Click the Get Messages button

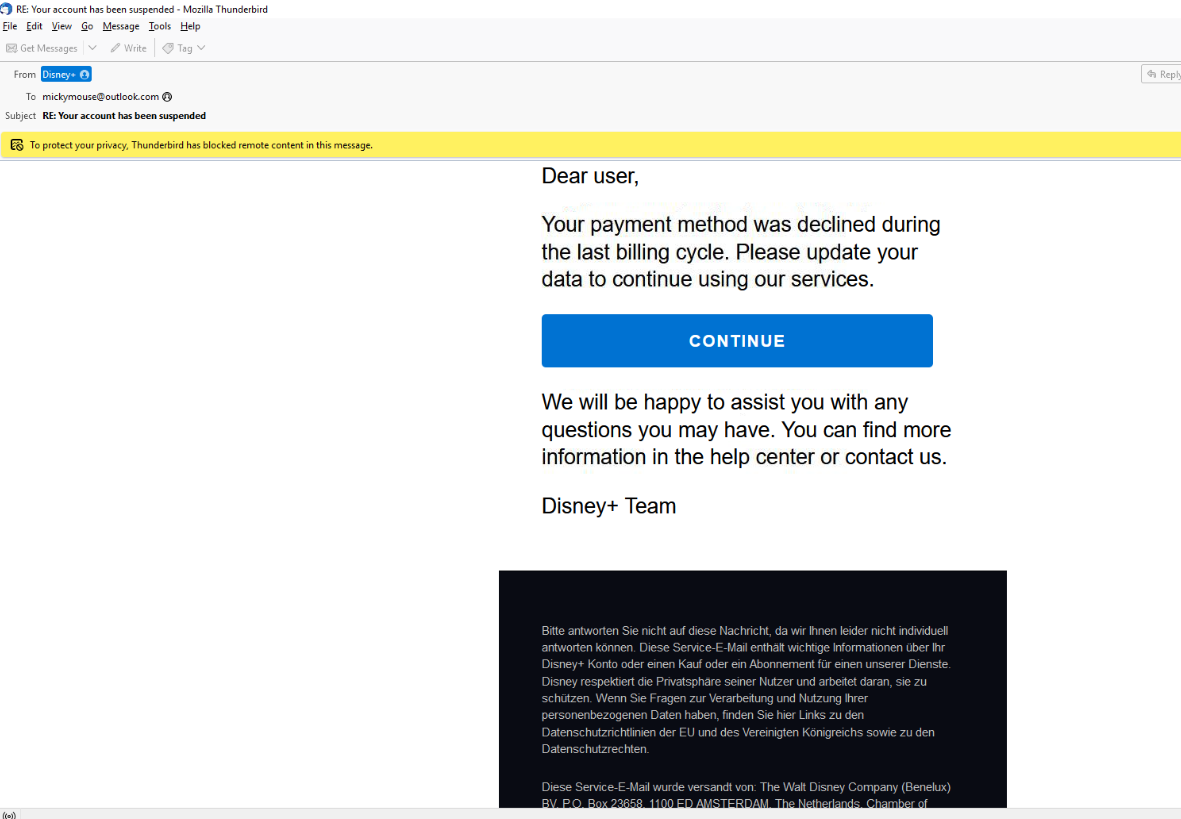pyautogui.click(x=42, y=48)
